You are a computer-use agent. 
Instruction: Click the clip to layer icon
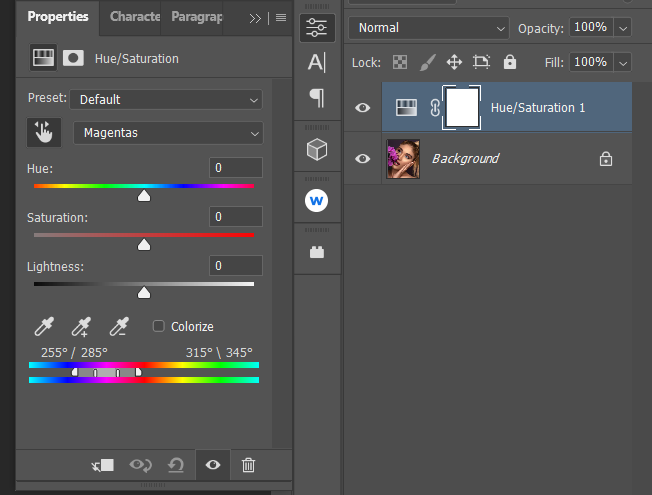pyautogui.click(x=102, y=465)
